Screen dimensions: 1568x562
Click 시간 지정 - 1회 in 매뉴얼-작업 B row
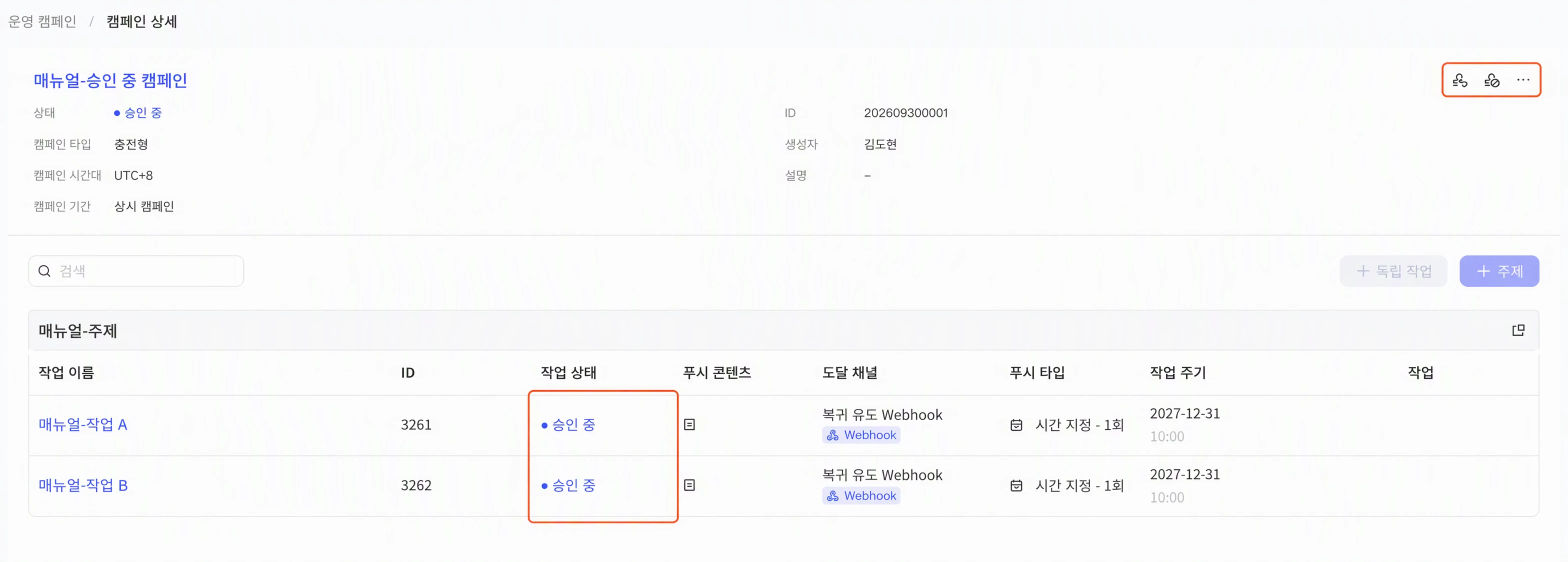click(x=1079, y=486)
